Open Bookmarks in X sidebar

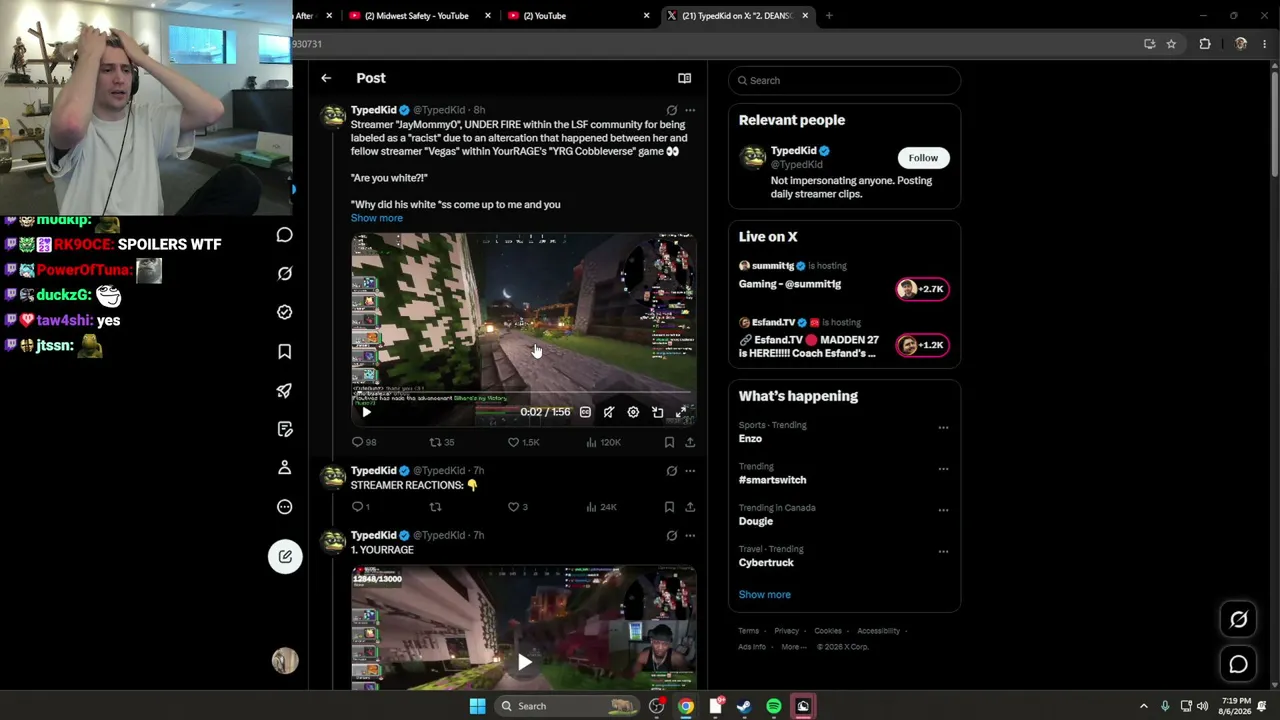click(285, 351)
